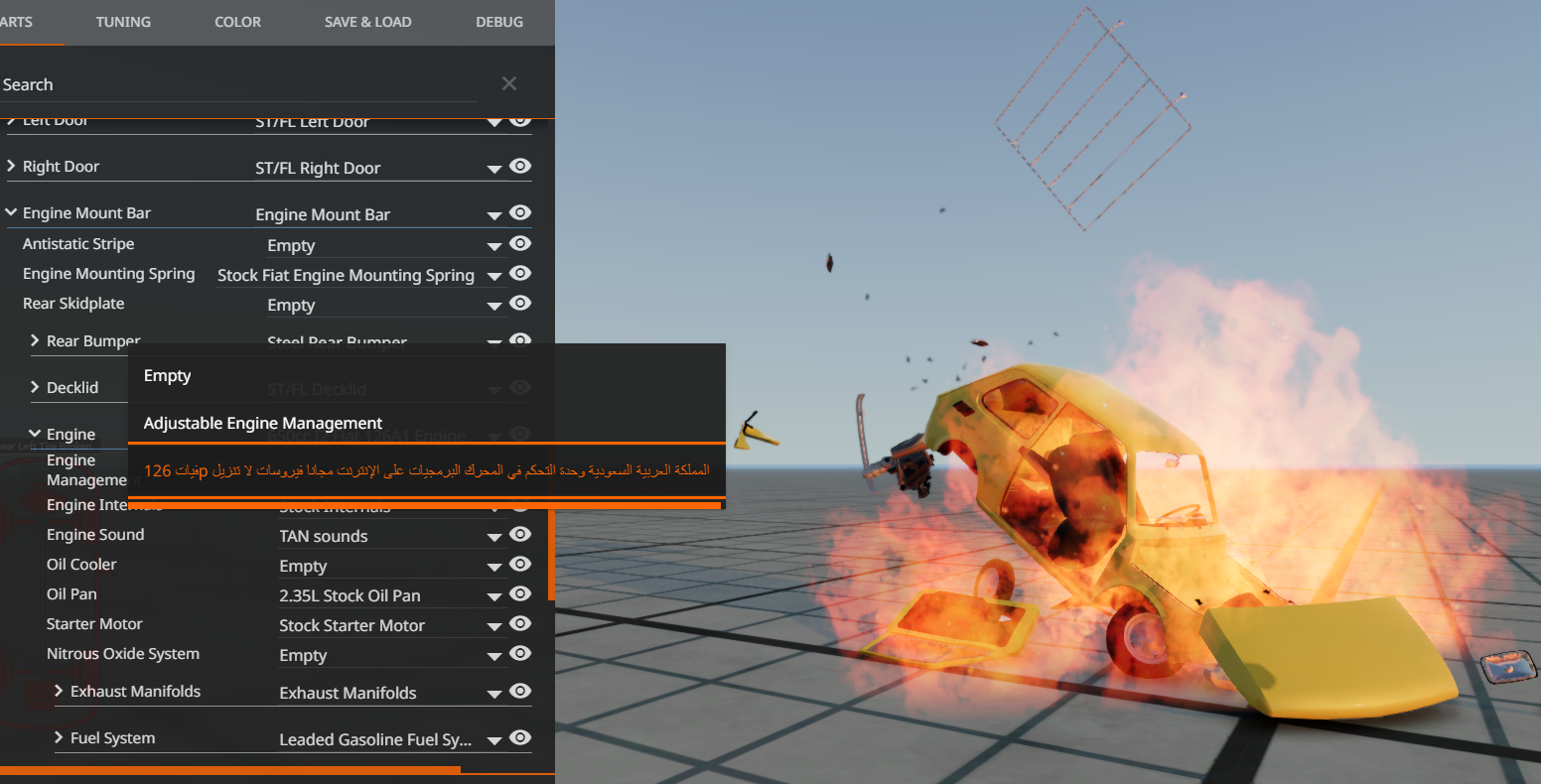
Task: Collapse the Engine section chevron
Action: [35, 434]
